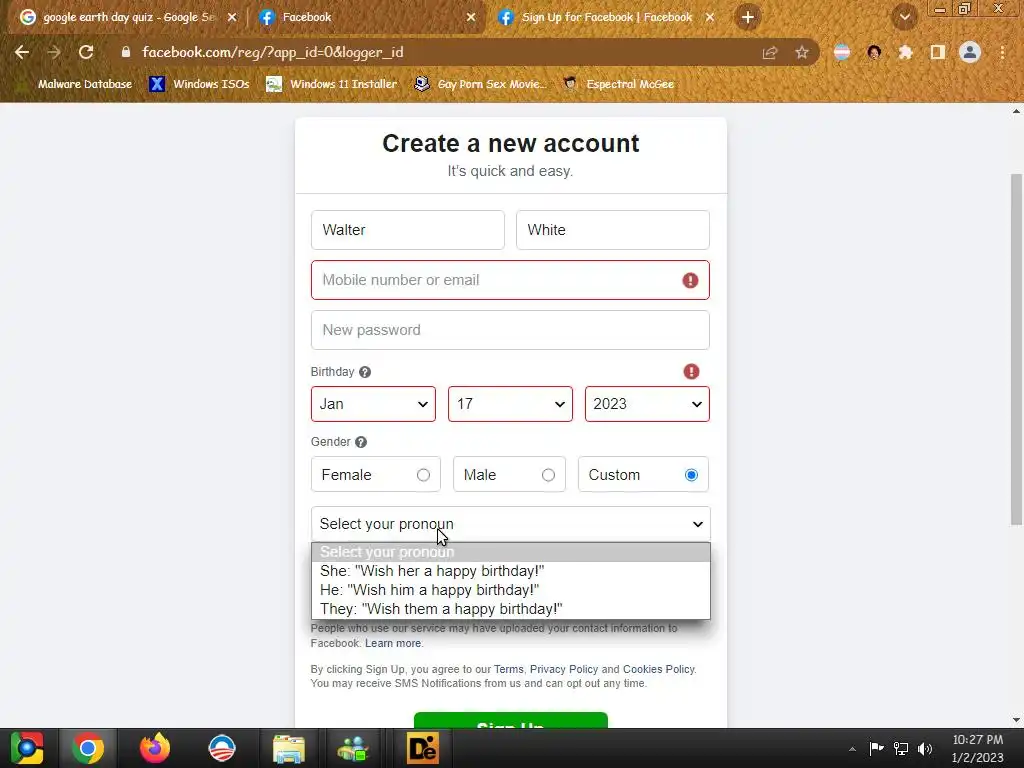Go back using the browser back arrow
This screenshot has width=1024, height=768.
tap(22, 52)
